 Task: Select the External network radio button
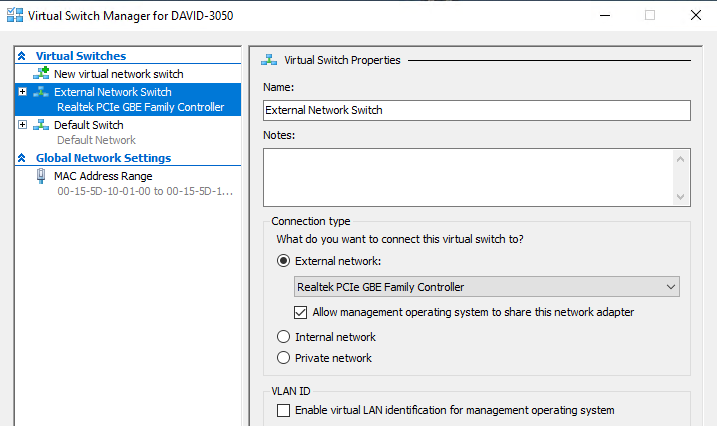[284, 261]
